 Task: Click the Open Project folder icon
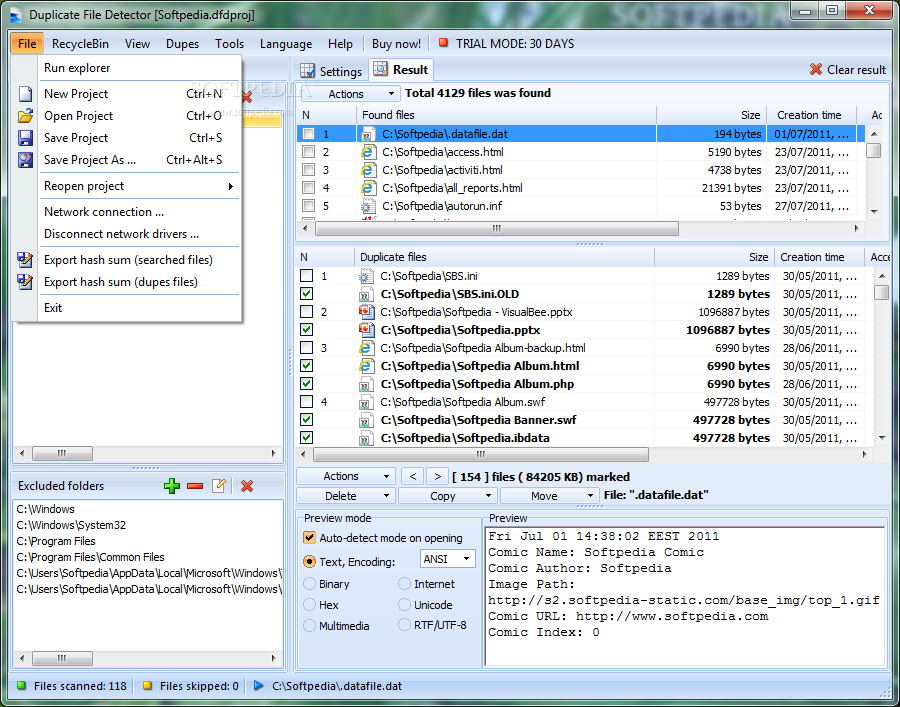pos(25,116)
